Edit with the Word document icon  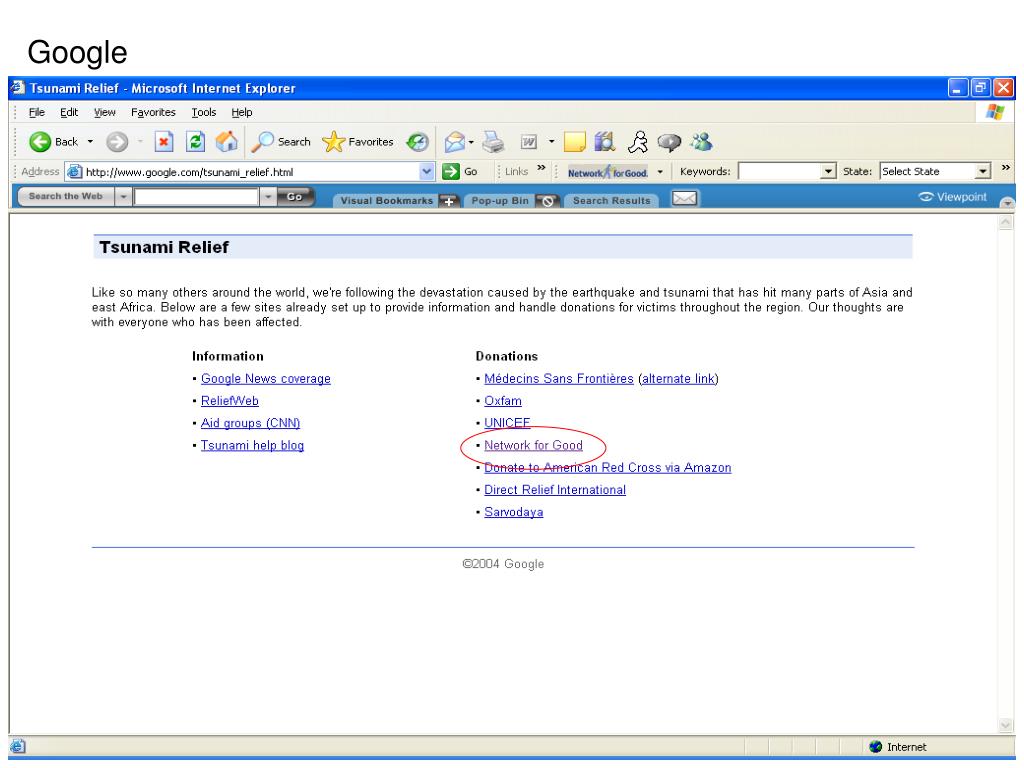(529, 142)
